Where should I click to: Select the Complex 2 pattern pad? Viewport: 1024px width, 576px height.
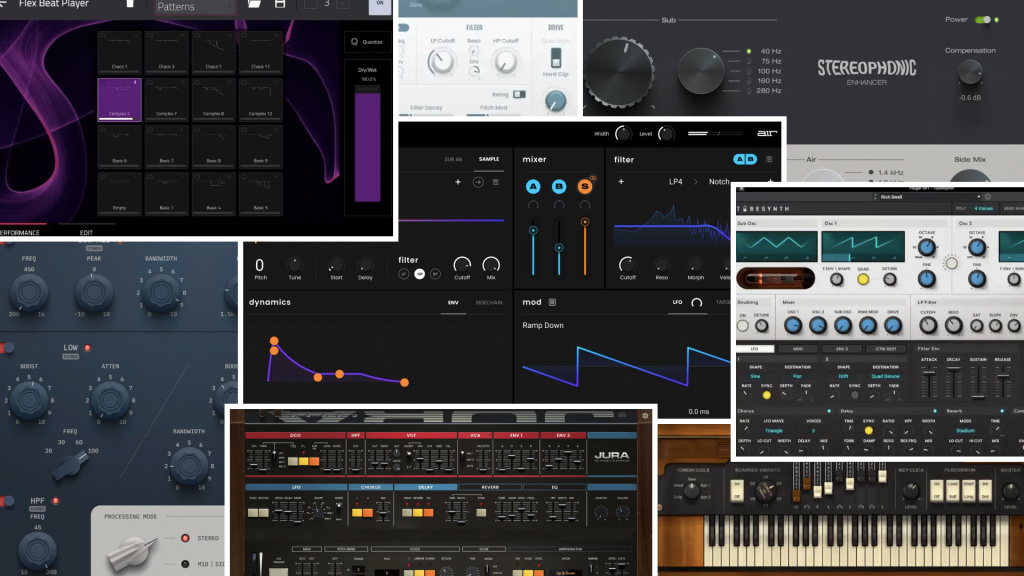(120, 99)
